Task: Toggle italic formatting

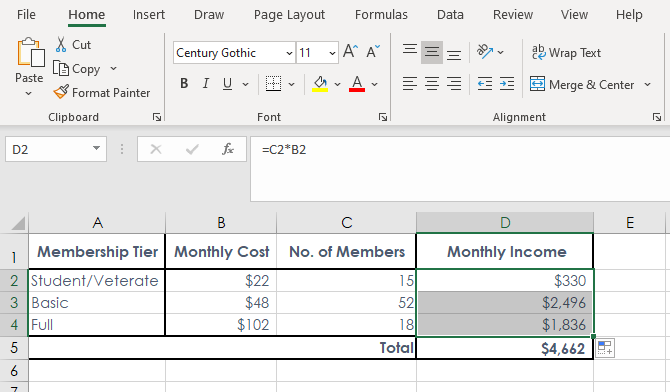Action: pyautogui.click(x=206, y=84)
